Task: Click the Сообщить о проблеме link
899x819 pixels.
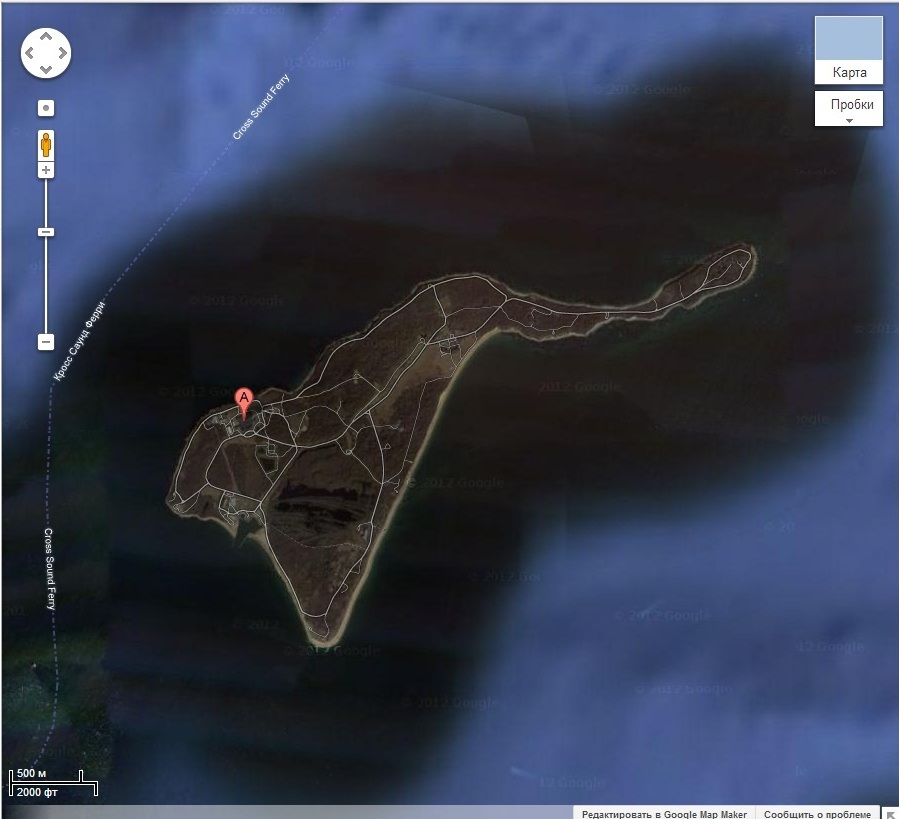Action: (818, 814)
